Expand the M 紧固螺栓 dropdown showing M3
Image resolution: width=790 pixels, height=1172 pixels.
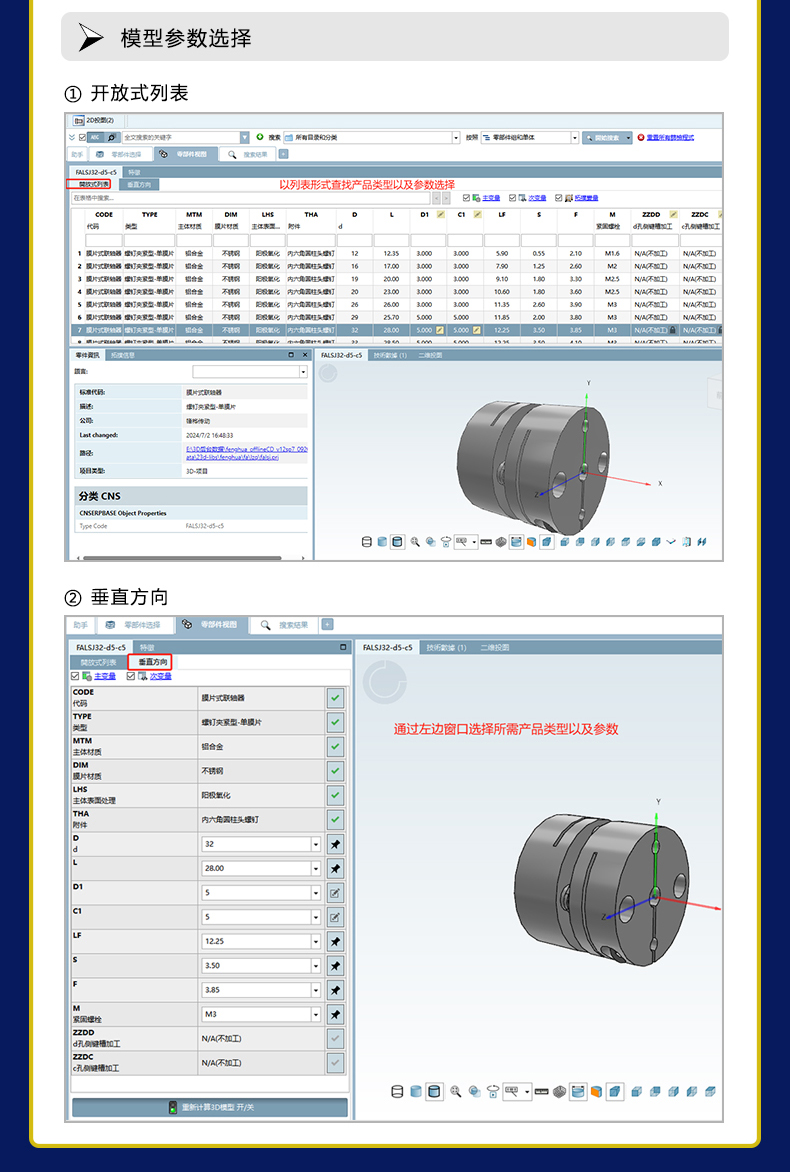pos(316,1014)
